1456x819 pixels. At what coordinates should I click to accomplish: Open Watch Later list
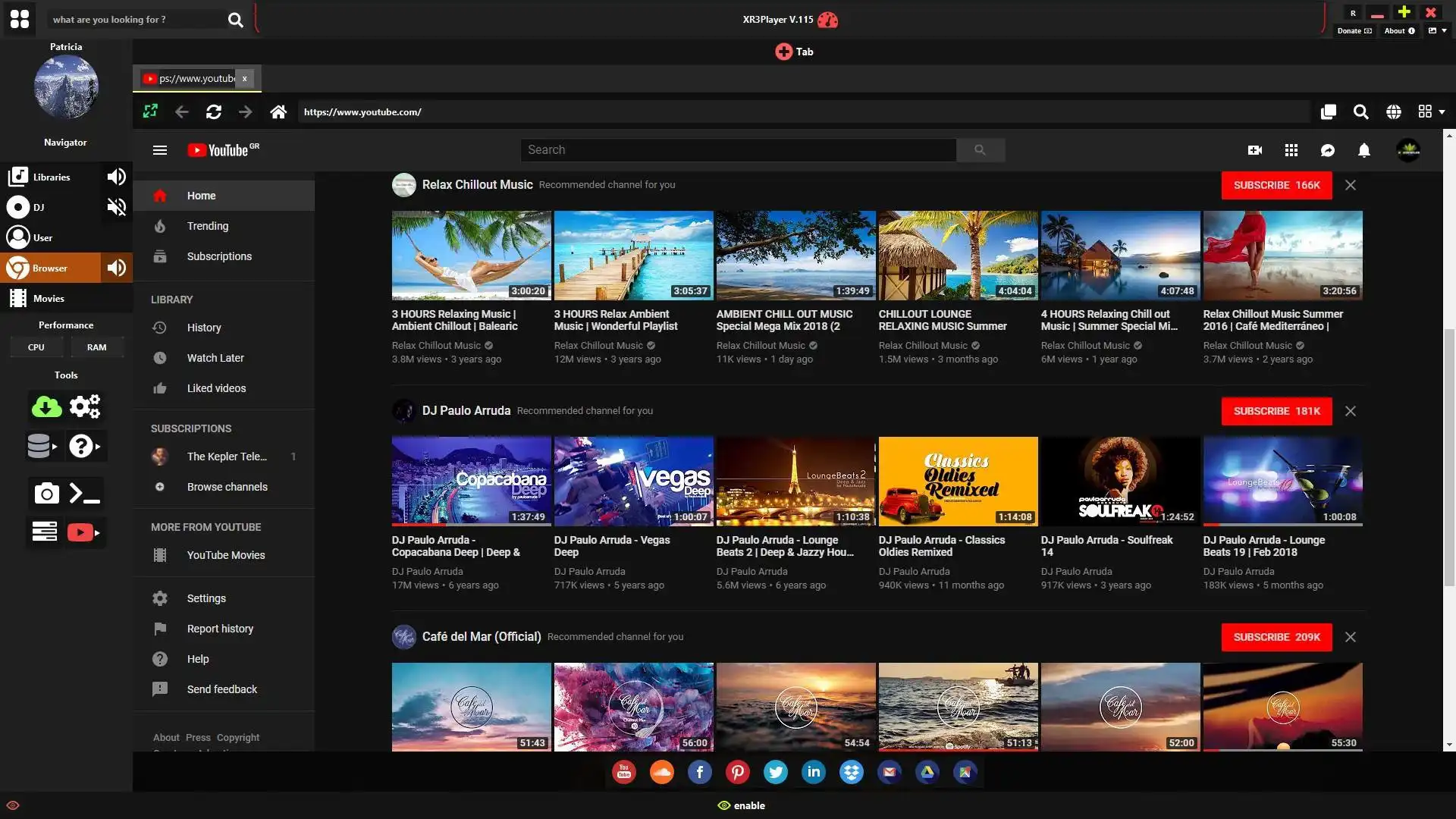point(224,358)
